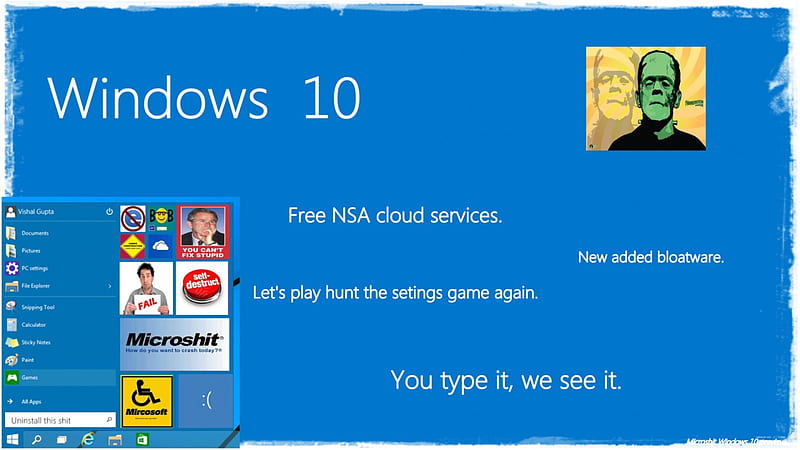Expand the File Explorer submenu arrow
800x450 pixels.
[110, 286]
